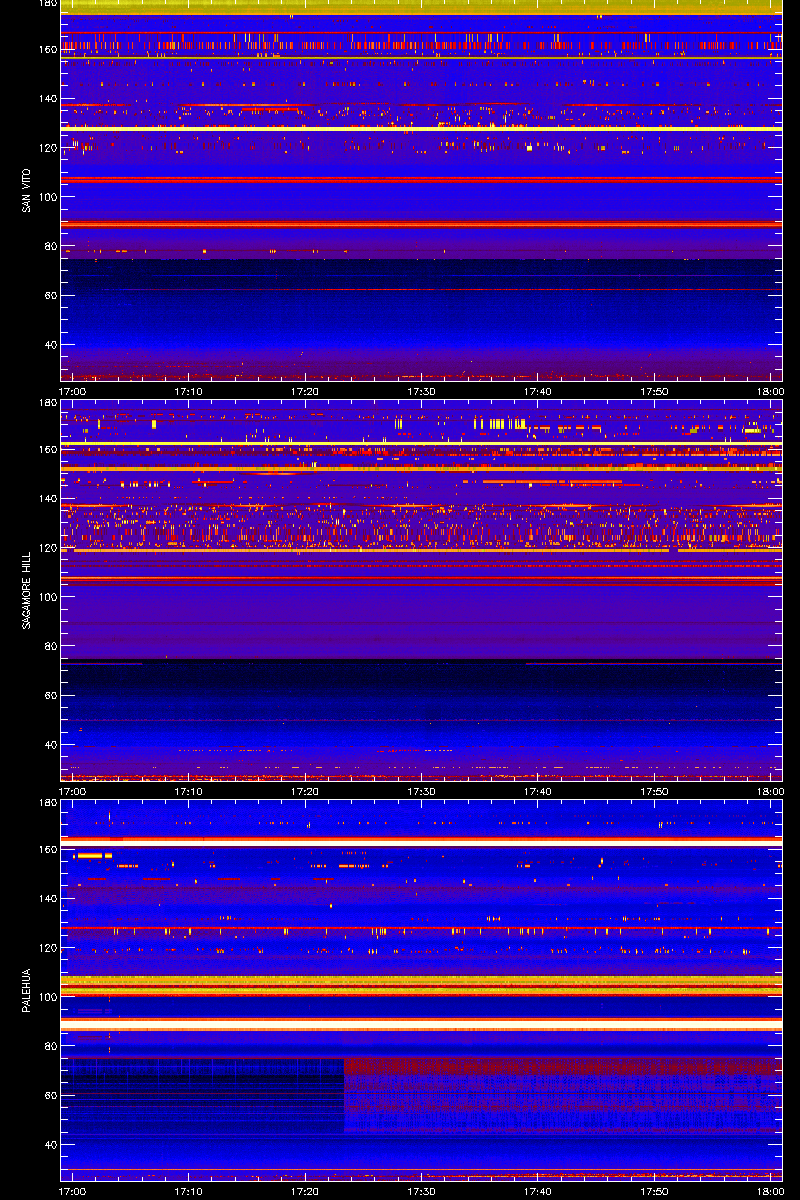
Task: Select the 180 tick on Sagamore Hill axis
Action: [47, 403]
